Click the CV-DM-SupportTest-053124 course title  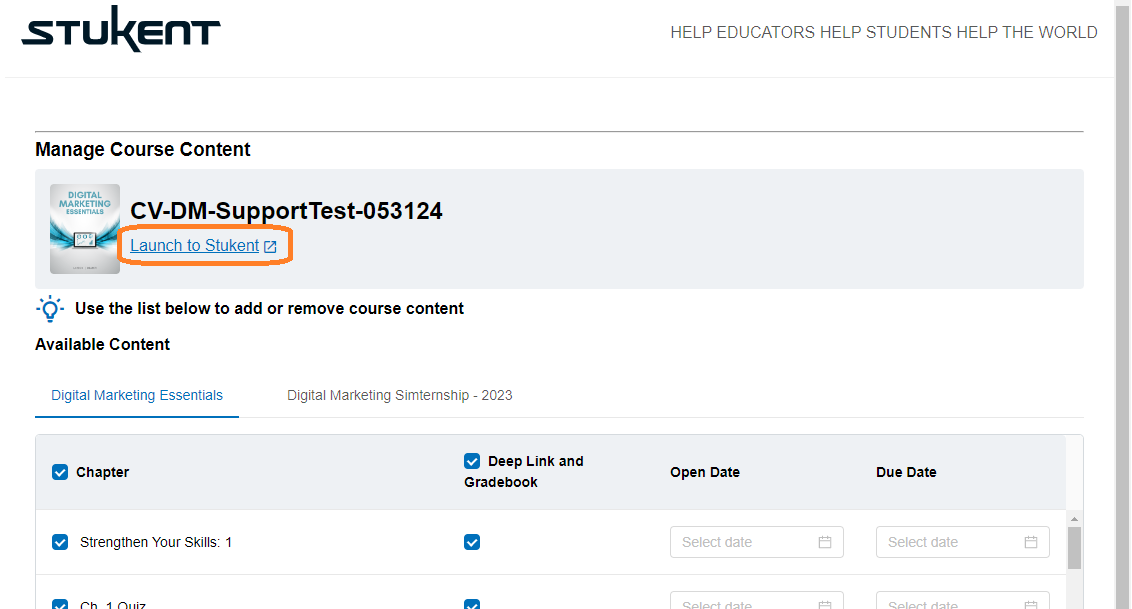(286, 211)
